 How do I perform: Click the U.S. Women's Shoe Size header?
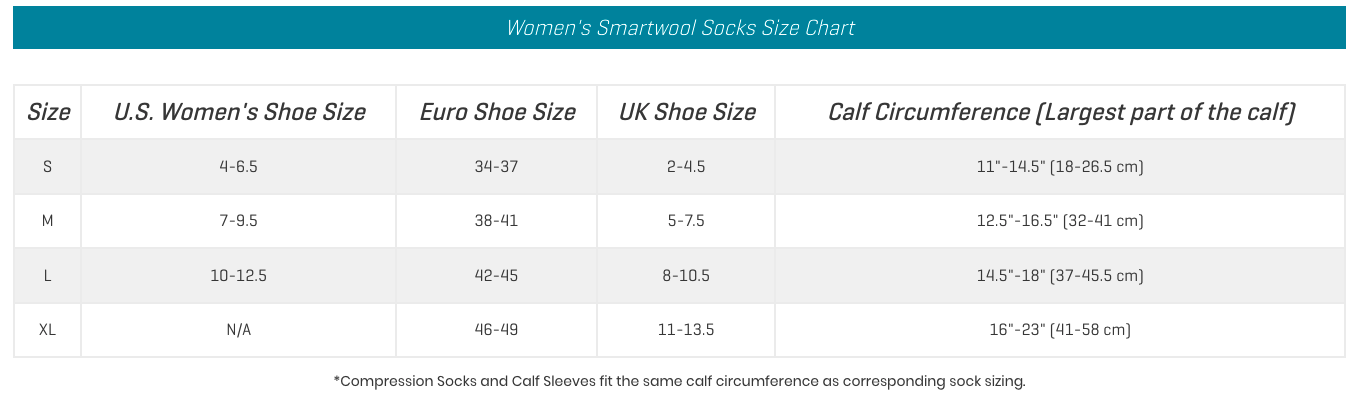tap(239, 112)
